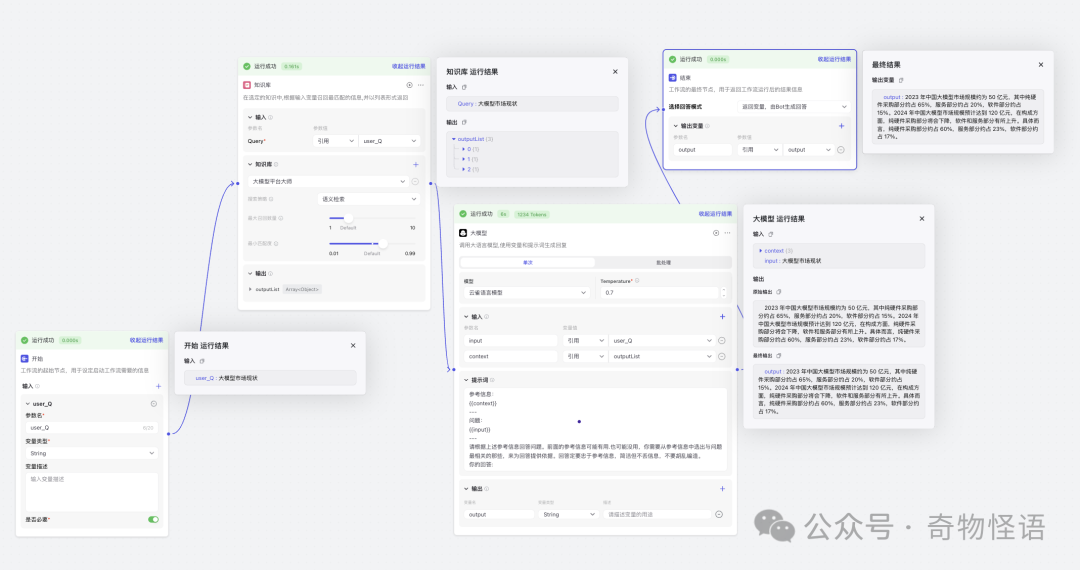
Task: Open the 语义检索 search strategy dropdown
Action: tap(367, 199)
